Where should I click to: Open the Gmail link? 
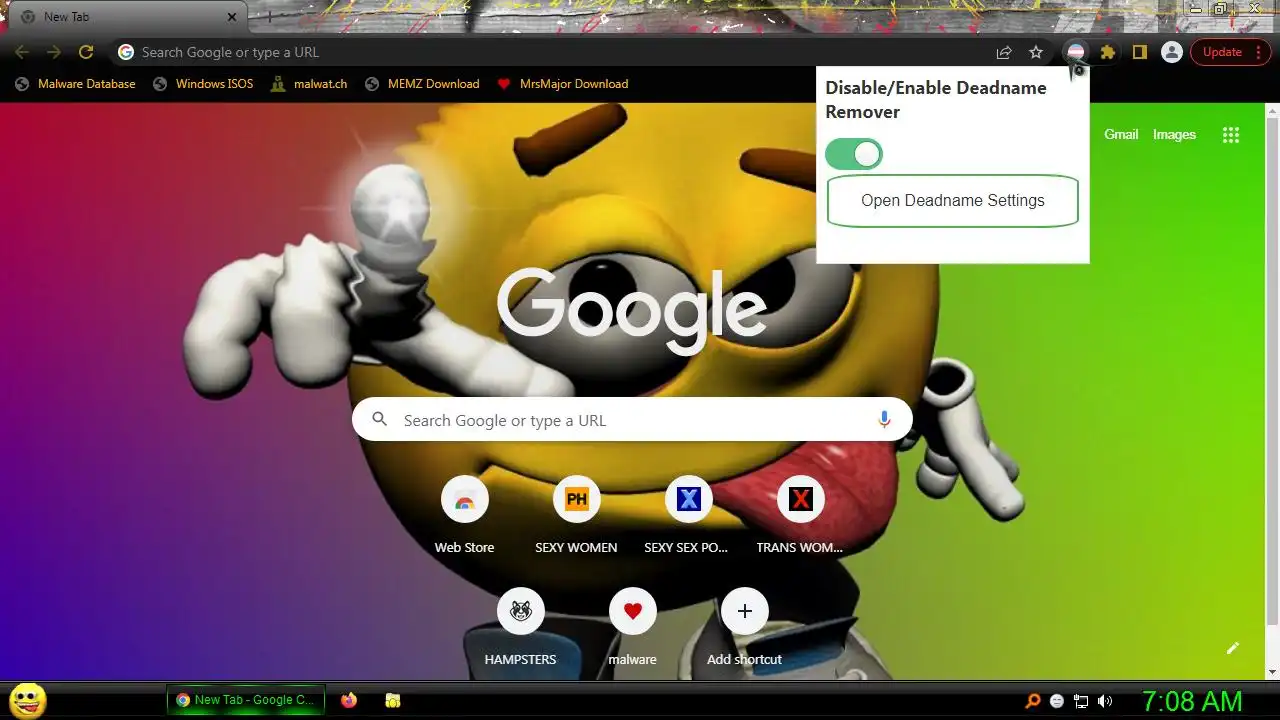(x=1121, y=134)
